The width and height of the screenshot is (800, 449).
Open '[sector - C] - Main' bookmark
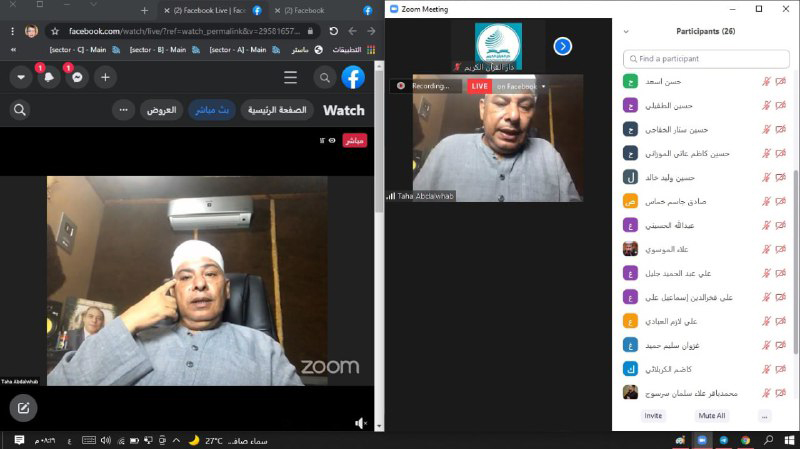pos(85,50)
